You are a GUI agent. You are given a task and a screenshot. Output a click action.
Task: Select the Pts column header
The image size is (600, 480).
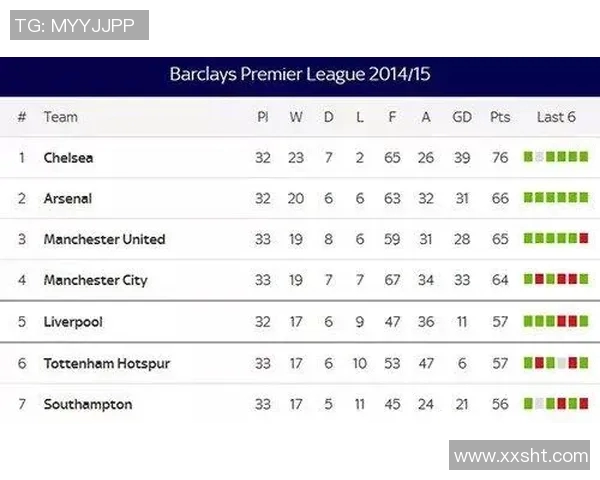click(x=500, y=117)
